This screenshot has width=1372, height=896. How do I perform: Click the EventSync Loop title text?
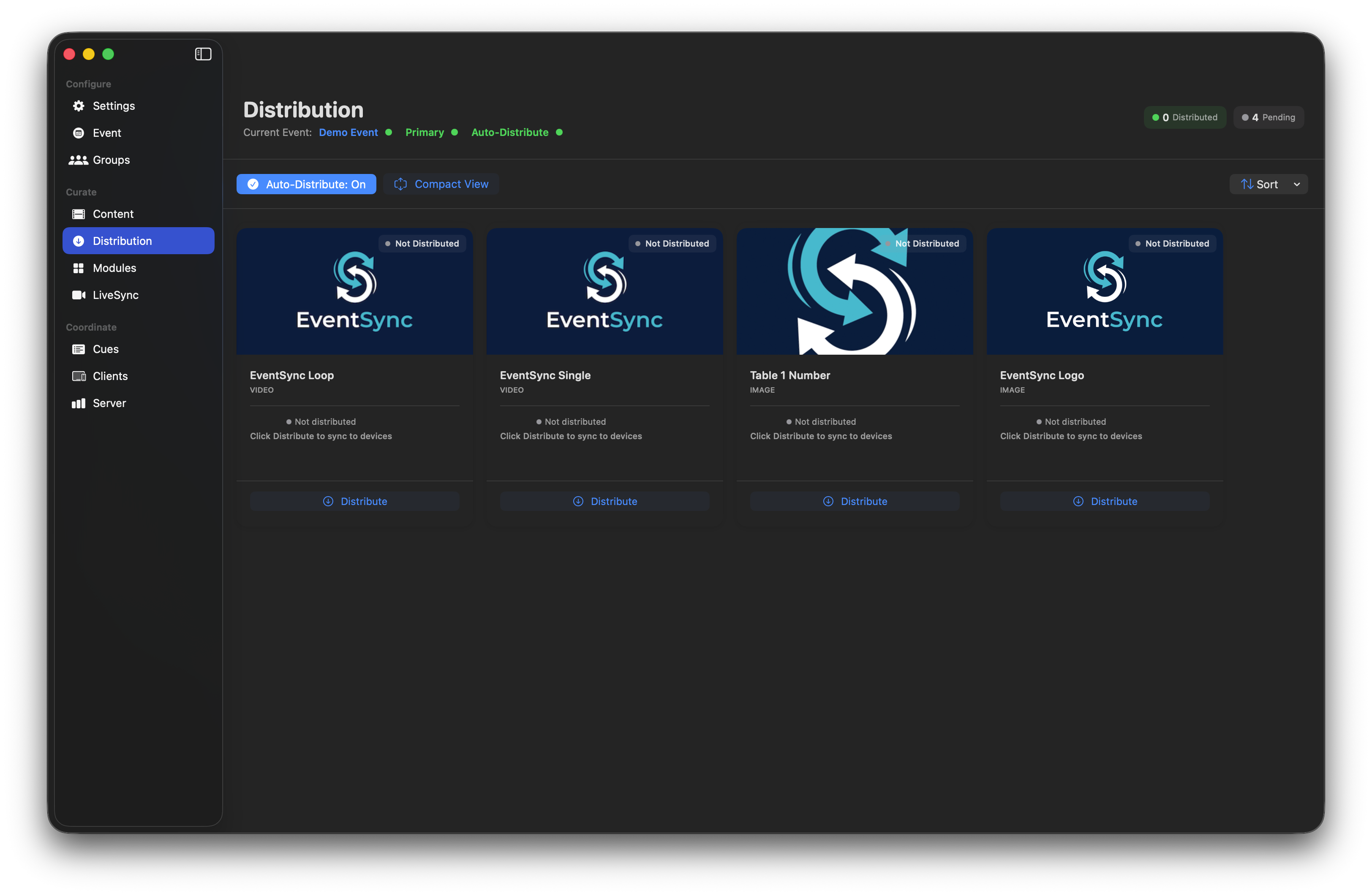[292, 376]
